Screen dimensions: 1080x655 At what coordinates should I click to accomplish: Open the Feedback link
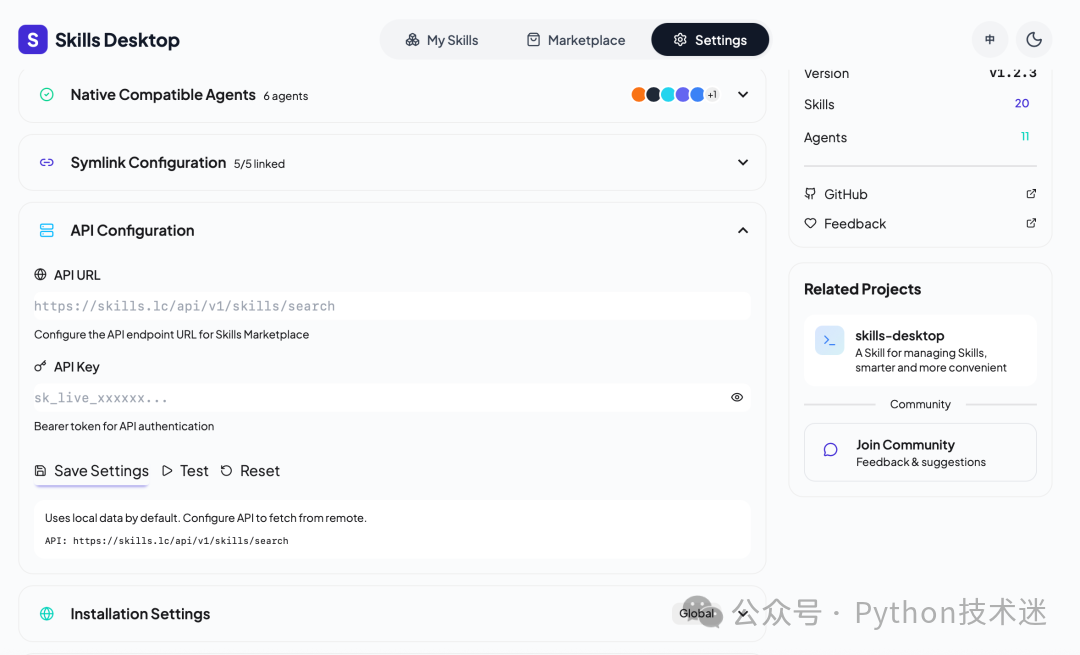920,224
